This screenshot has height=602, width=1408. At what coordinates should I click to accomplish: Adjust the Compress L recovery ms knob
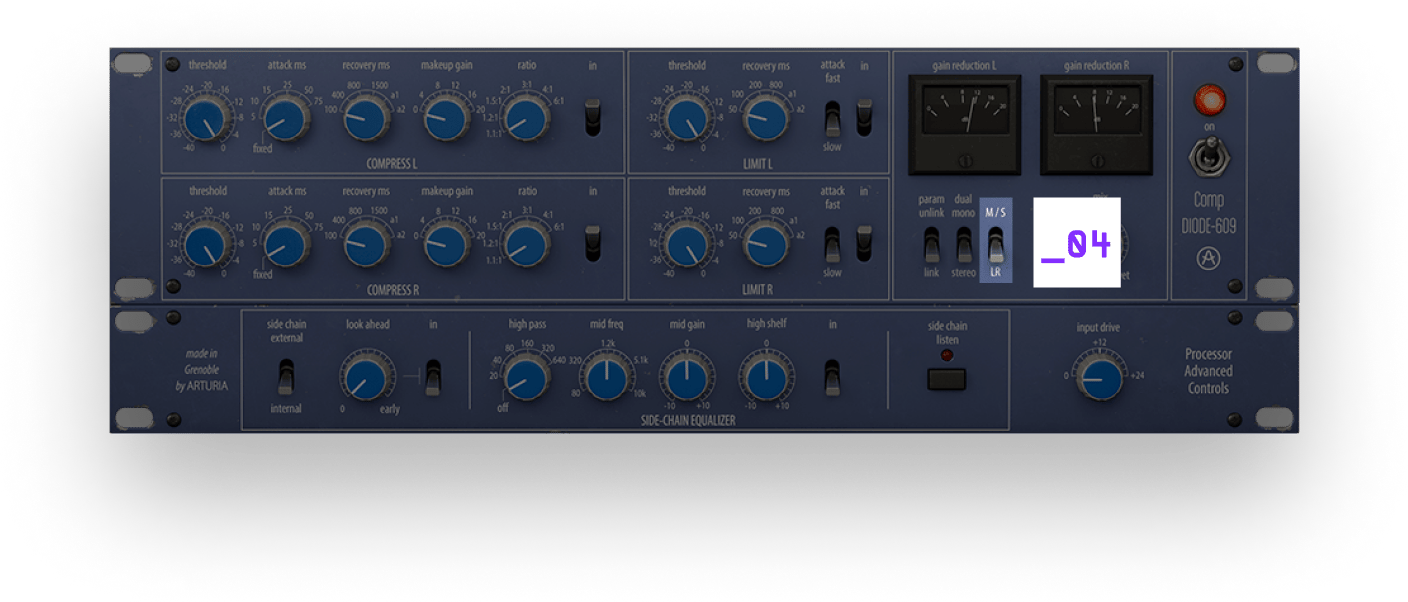tap(366, 120)
